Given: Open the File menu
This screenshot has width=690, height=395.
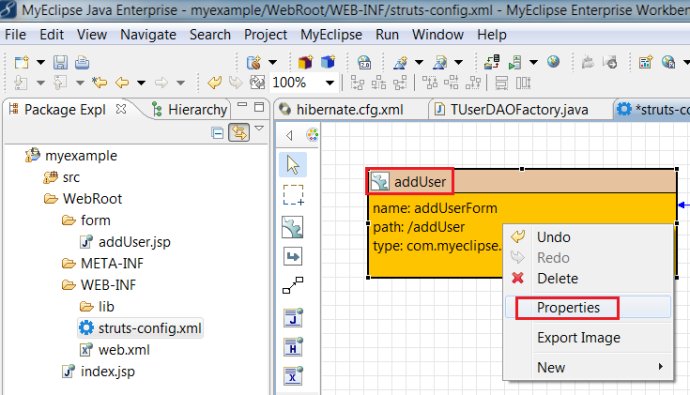Looking at the screenshot, I should click(x=15, y=34).
